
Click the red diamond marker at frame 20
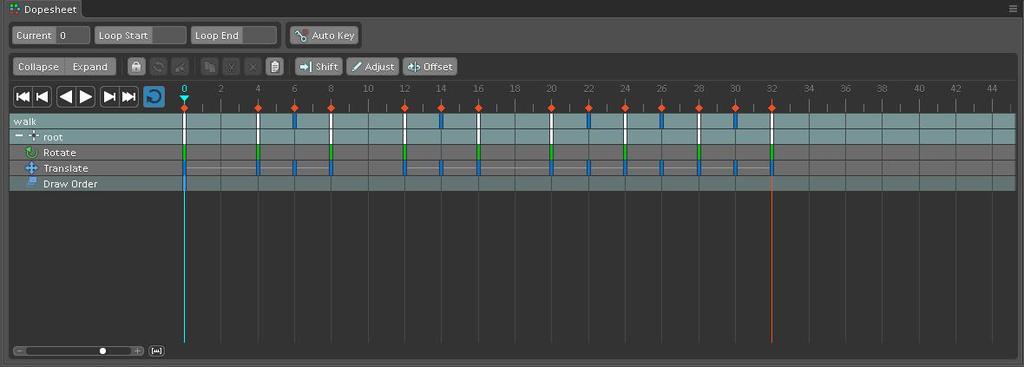click(x=551, y=108)
